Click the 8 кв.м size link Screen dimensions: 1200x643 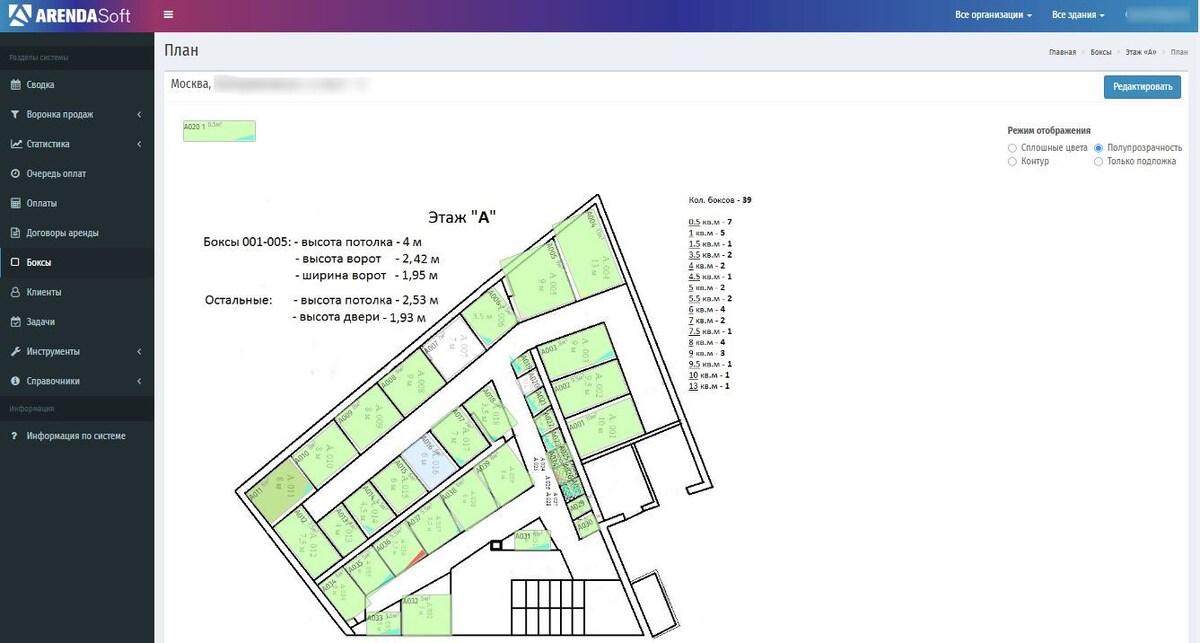[x=703, y=342]
